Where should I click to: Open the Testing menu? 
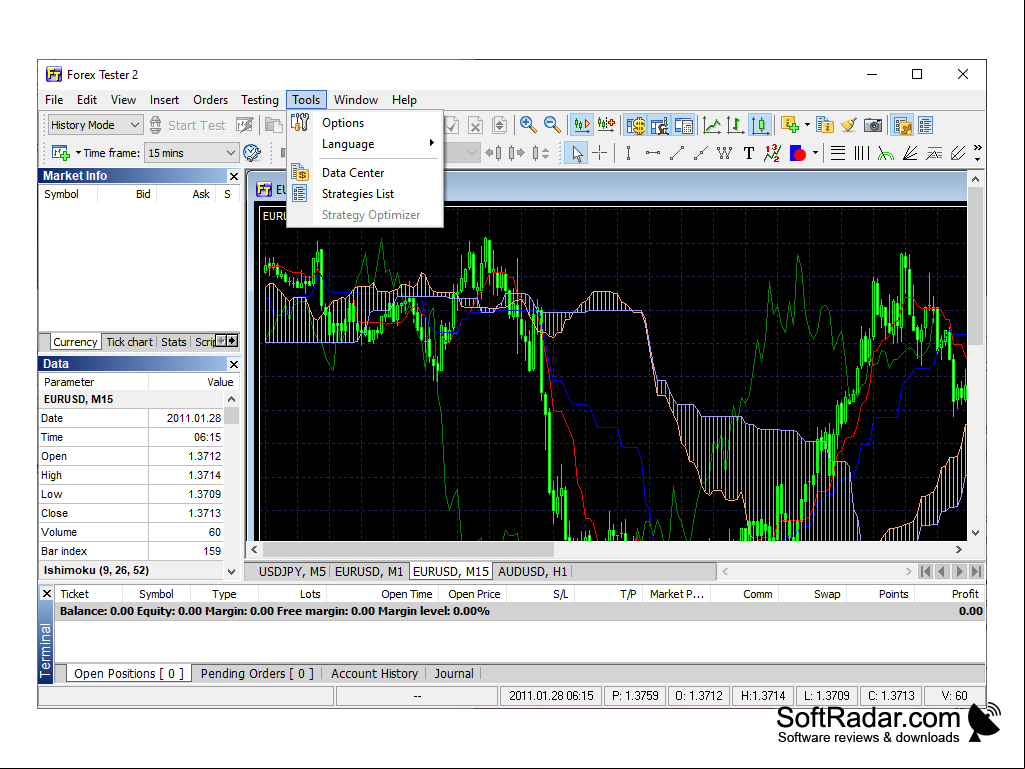click(260, 100)
